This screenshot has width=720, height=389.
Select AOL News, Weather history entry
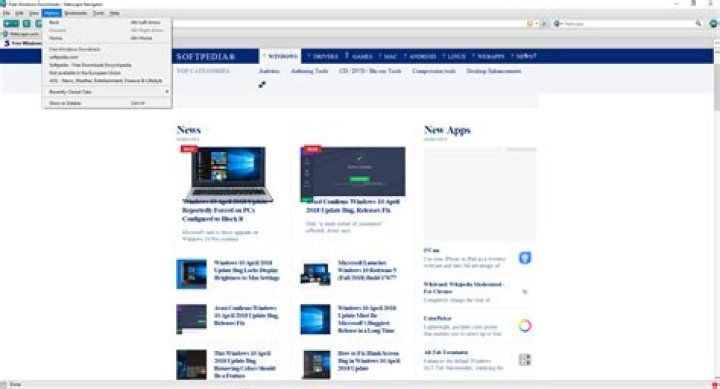(107, 81)
